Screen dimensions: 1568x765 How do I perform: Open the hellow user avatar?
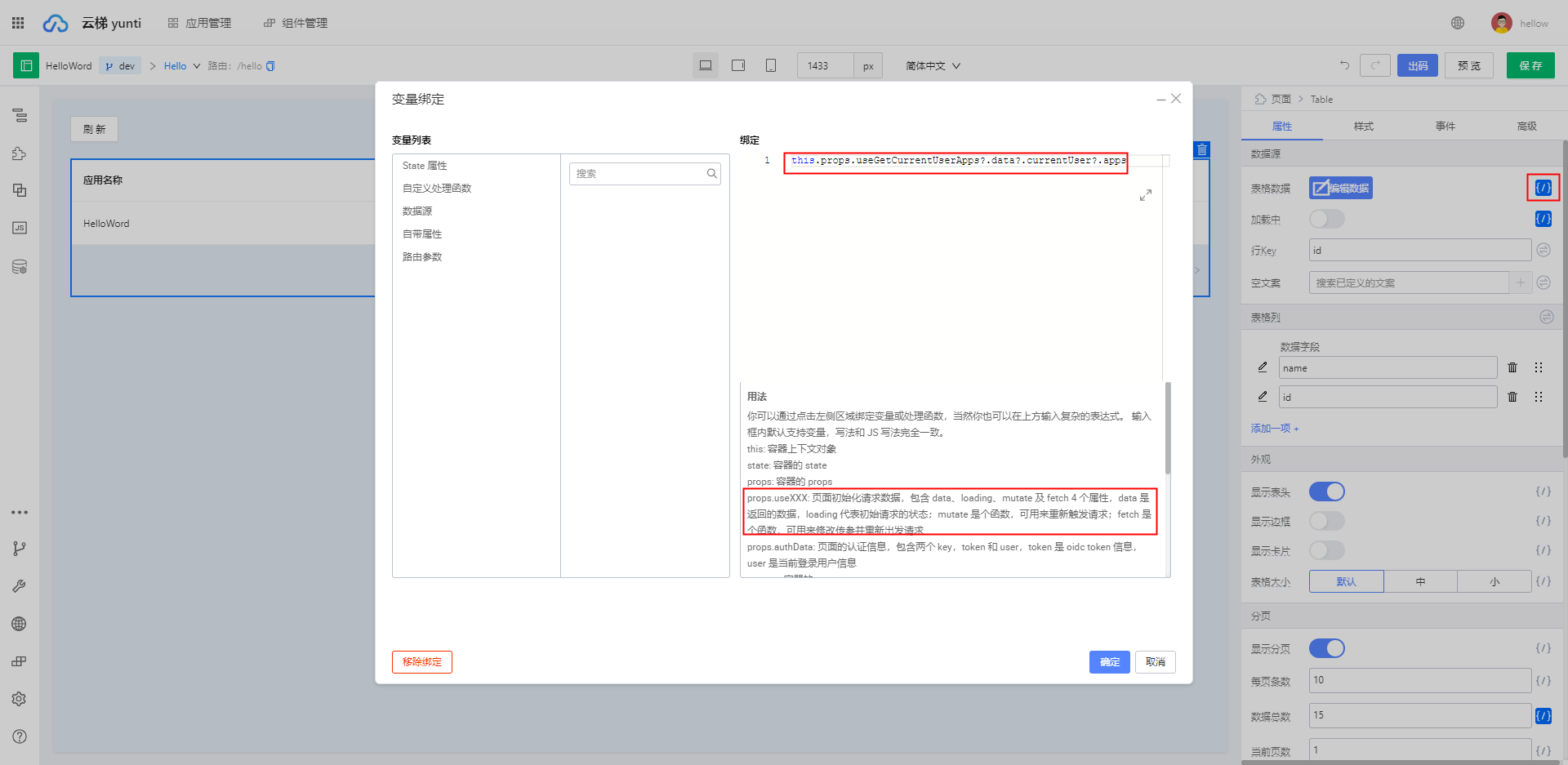(1501, 23)
